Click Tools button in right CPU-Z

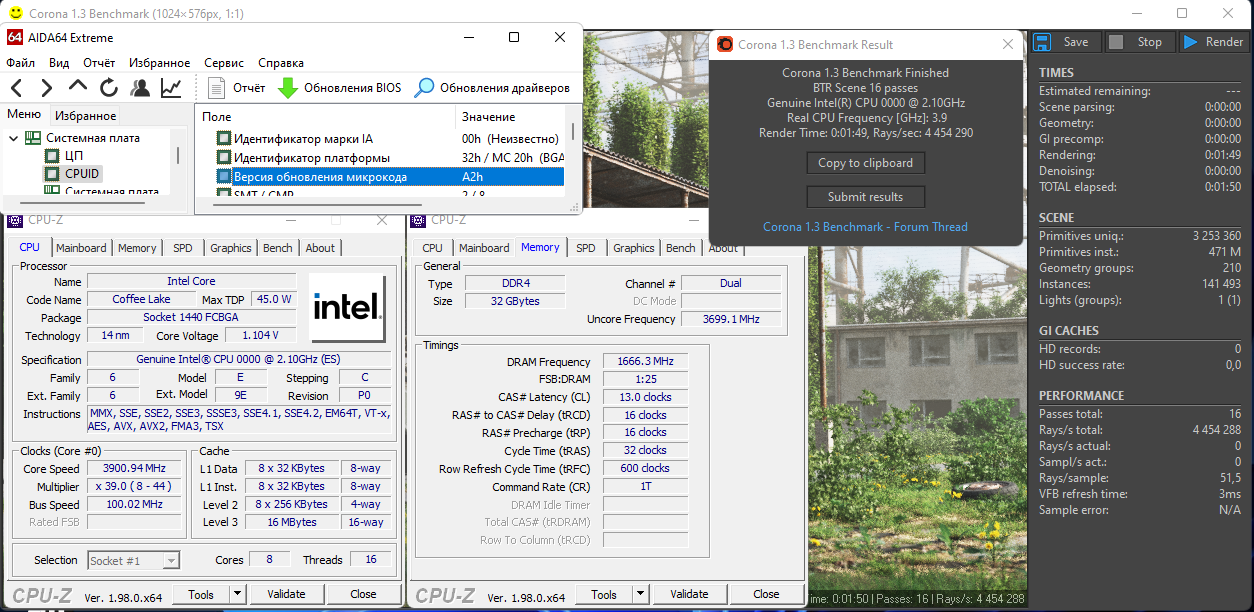[604, 594]
